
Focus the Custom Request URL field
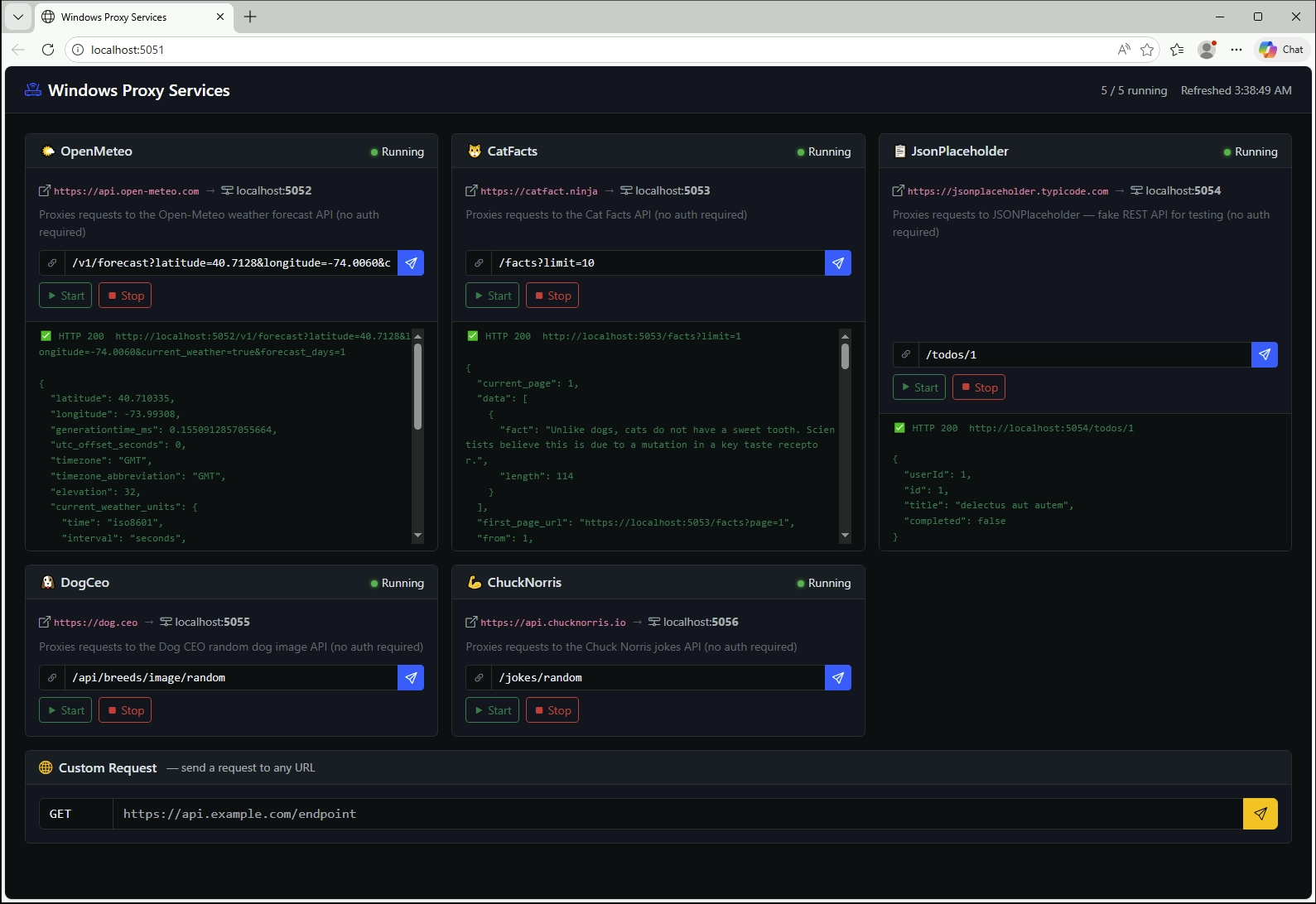click(x=677, y=814)
